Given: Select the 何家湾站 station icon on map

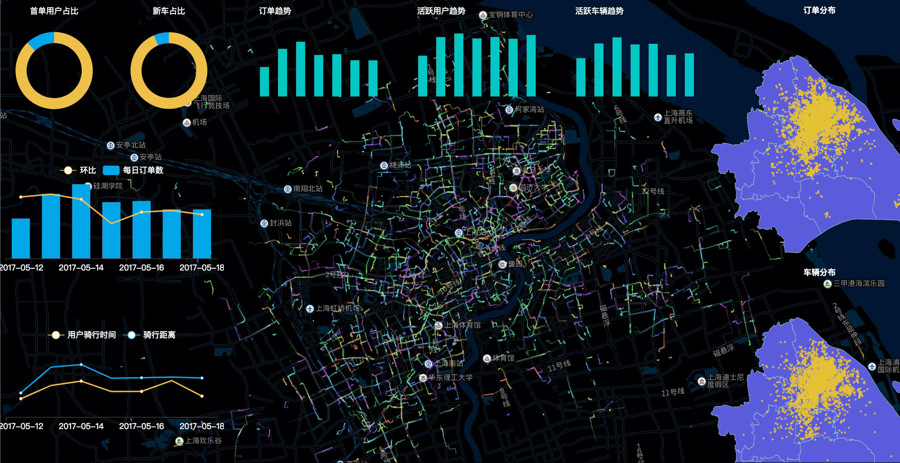Looking at the screenshot, I should pos(509,109).
